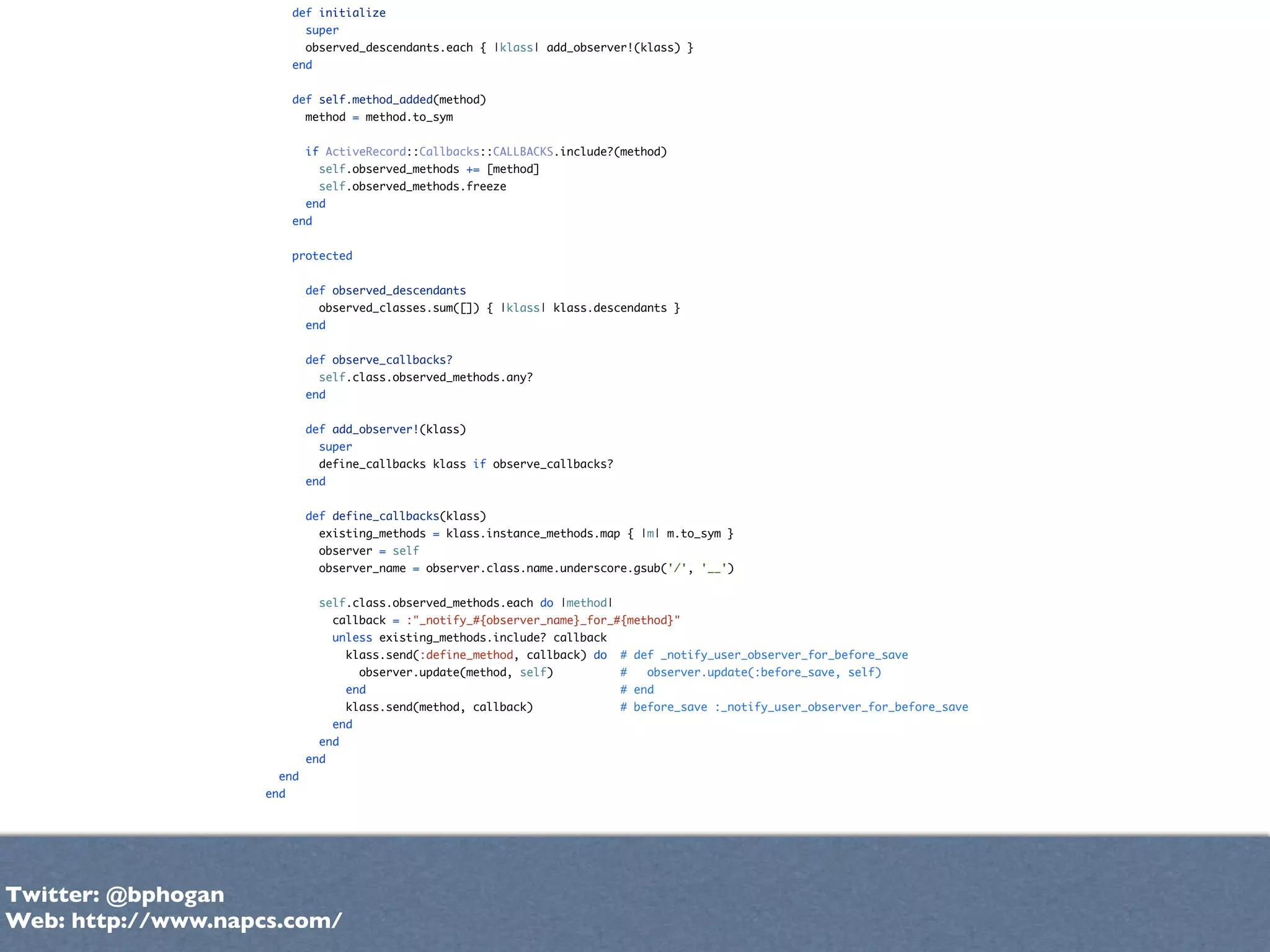Click 'def add_observer!(klass)' definition line

click(x=386, y=430)
